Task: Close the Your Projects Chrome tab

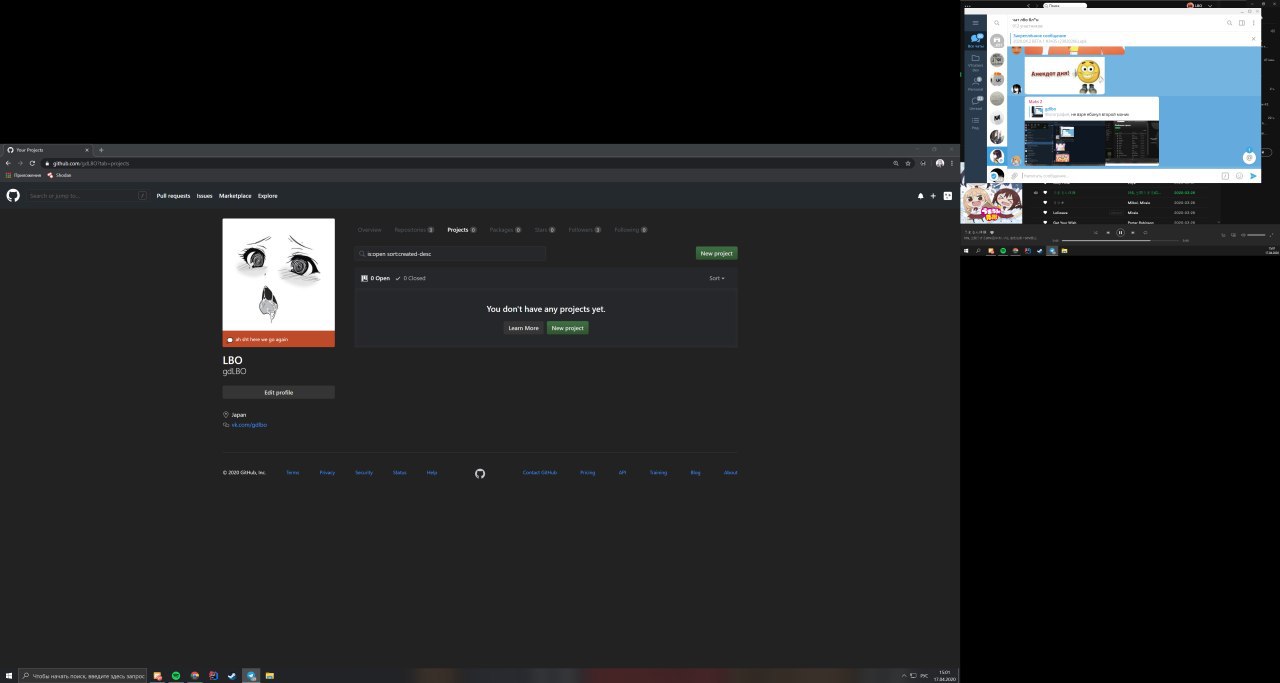Action: coord(89,150)
